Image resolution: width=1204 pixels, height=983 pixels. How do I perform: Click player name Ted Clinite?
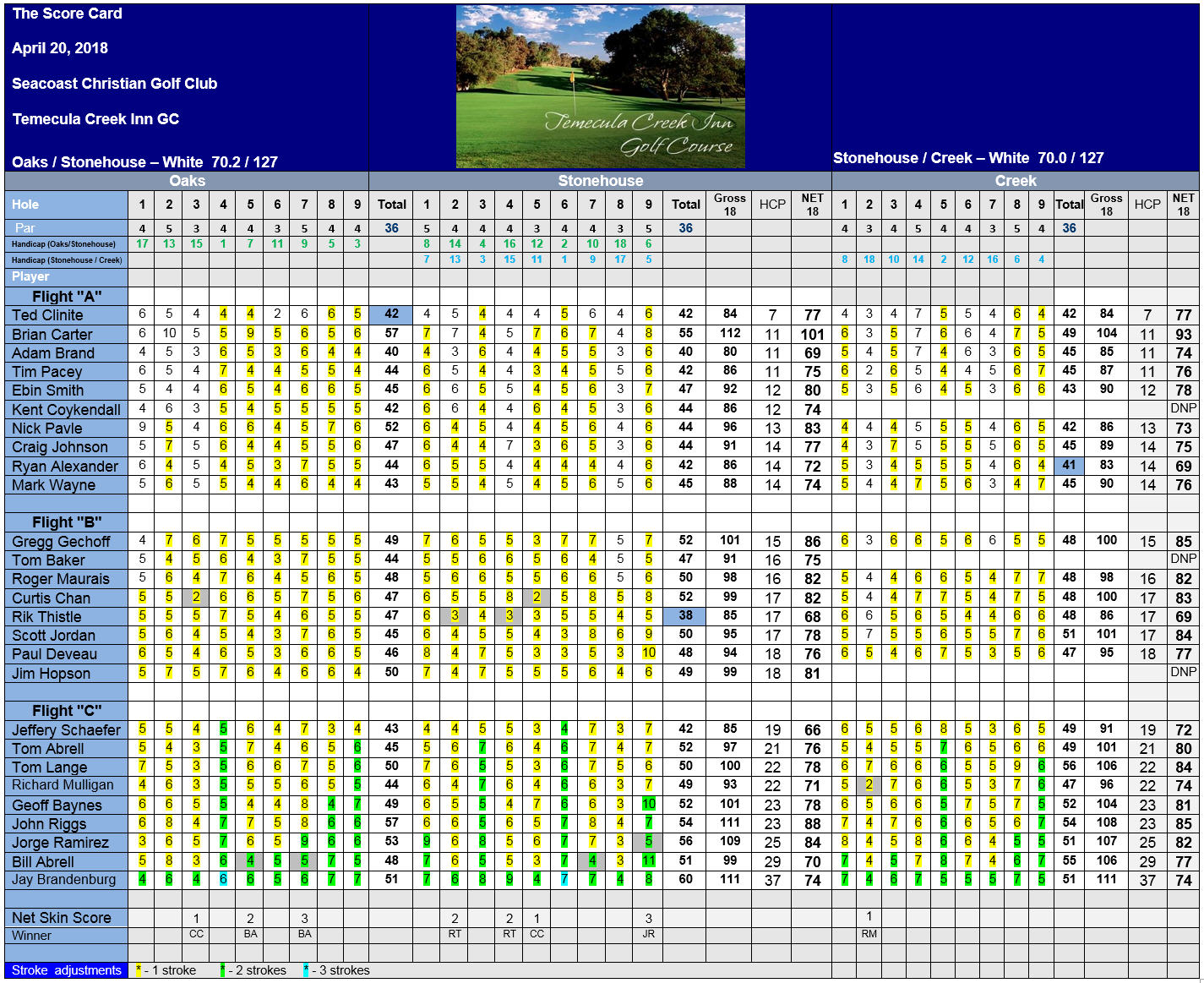point(47,315)
